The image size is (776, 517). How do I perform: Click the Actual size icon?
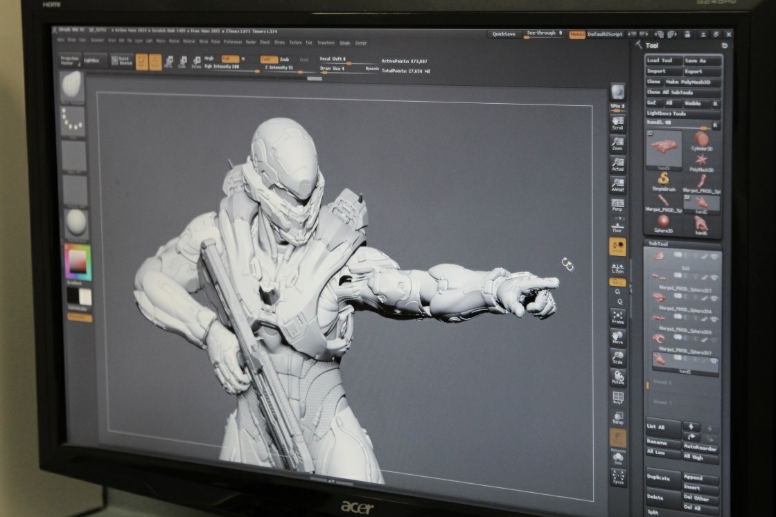coord(617,164)
